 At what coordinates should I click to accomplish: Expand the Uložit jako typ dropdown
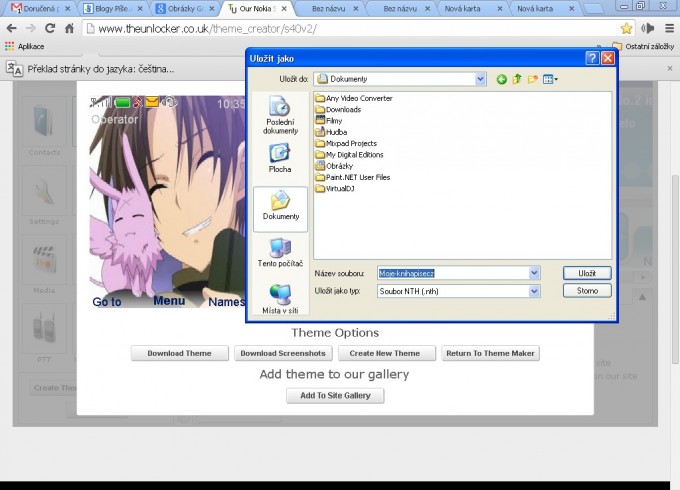coord(534,291)
